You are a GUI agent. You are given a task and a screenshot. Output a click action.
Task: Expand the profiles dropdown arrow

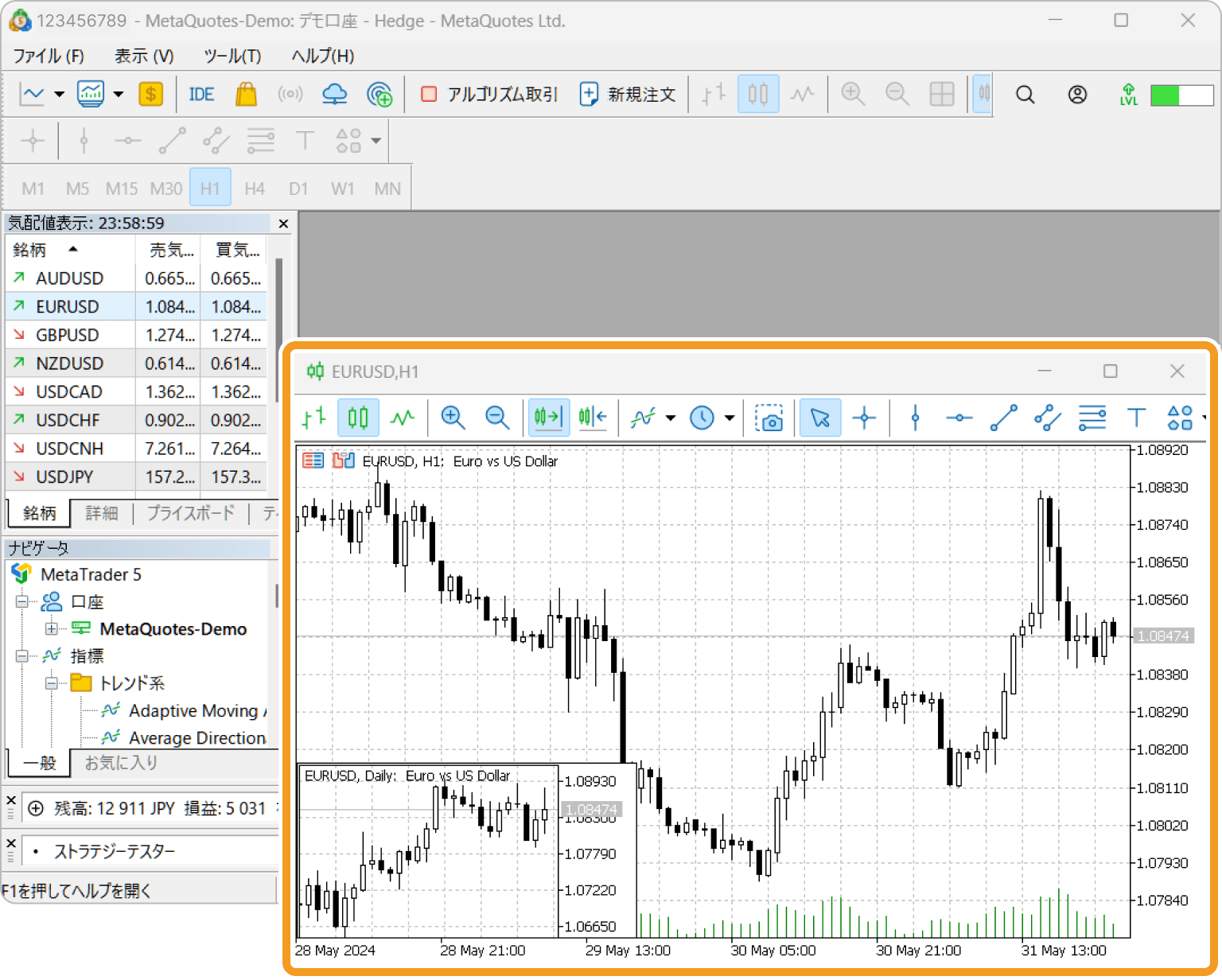pyautogui.click(x=119, y=95)
